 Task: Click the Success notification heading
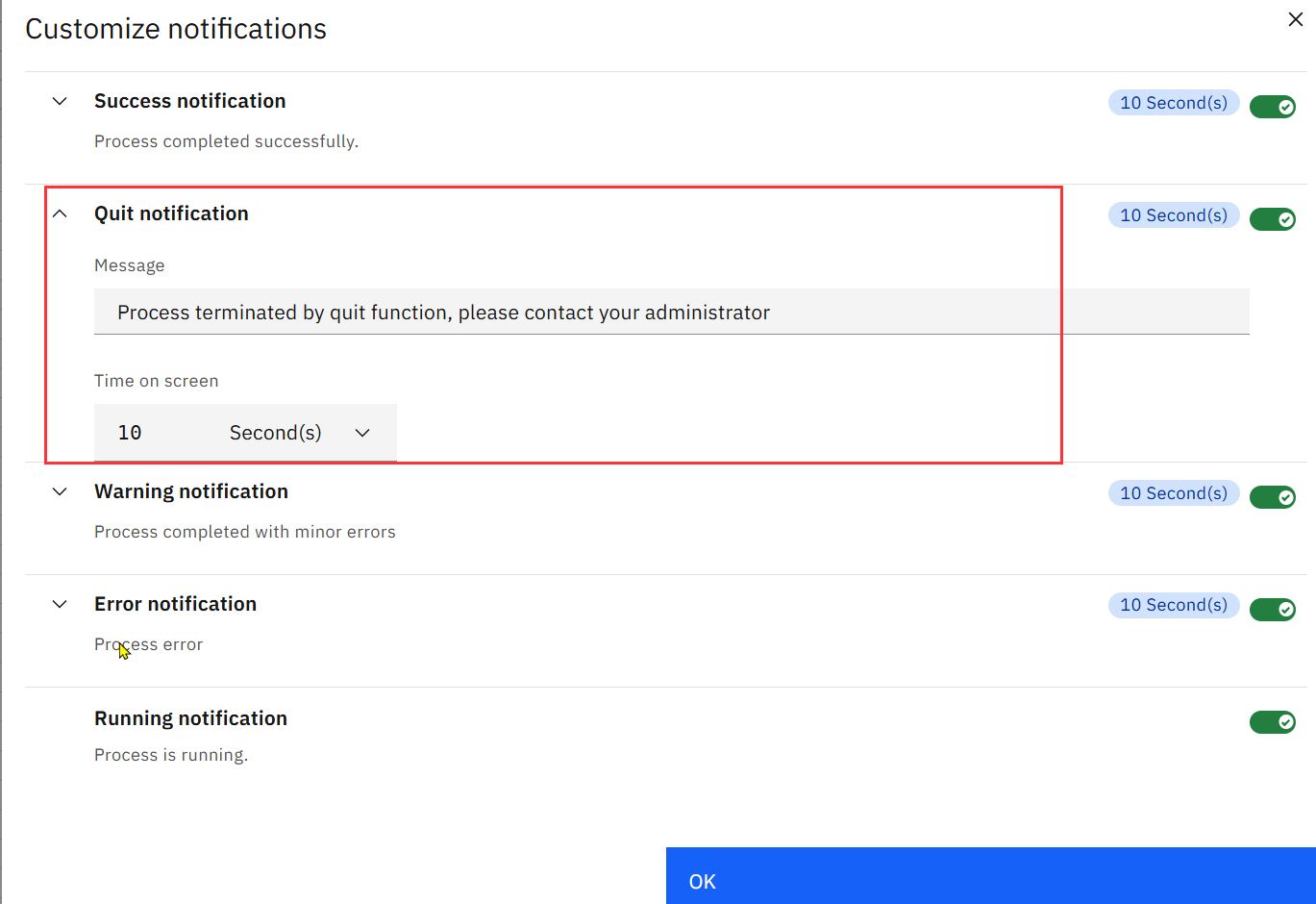coord(189,101)
